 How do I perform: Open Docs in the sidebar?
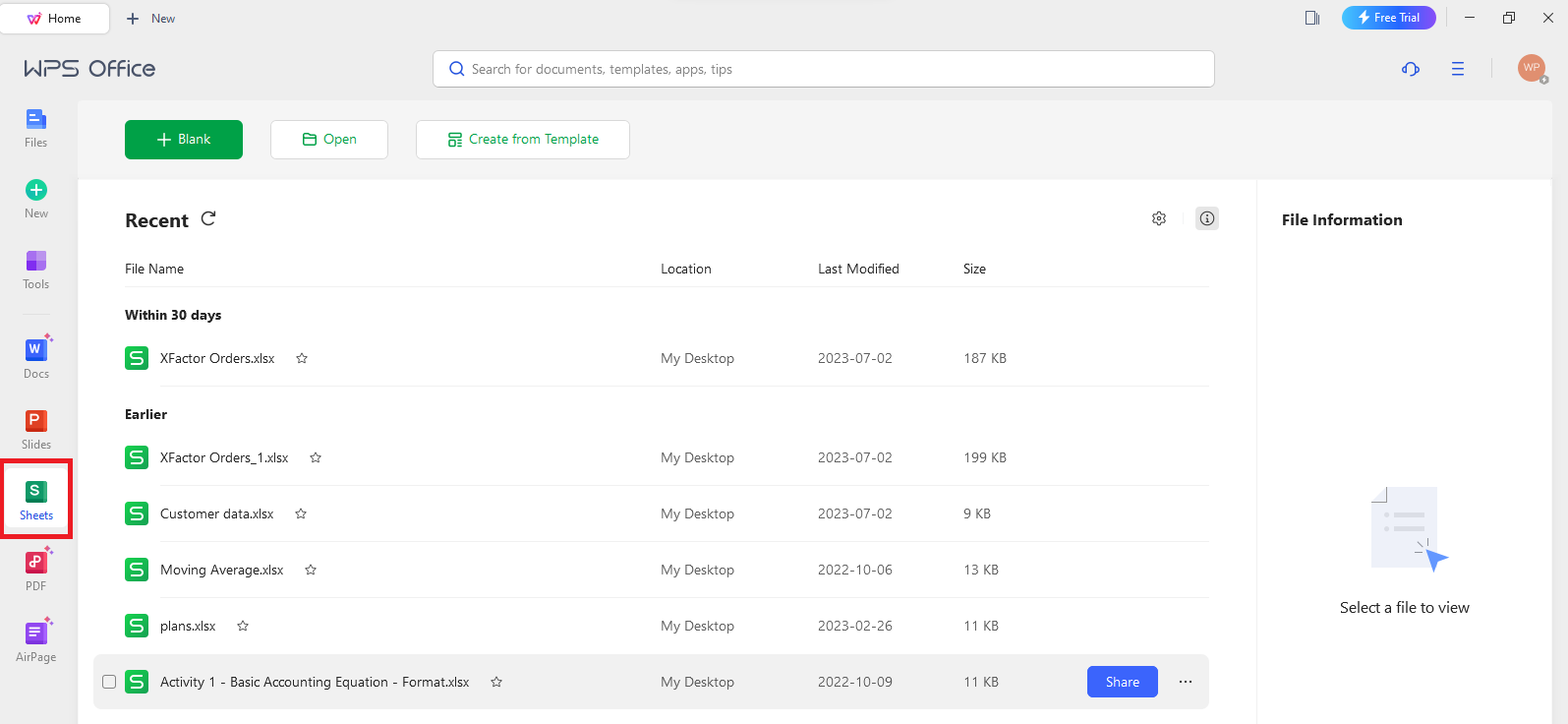coord(35,359)
